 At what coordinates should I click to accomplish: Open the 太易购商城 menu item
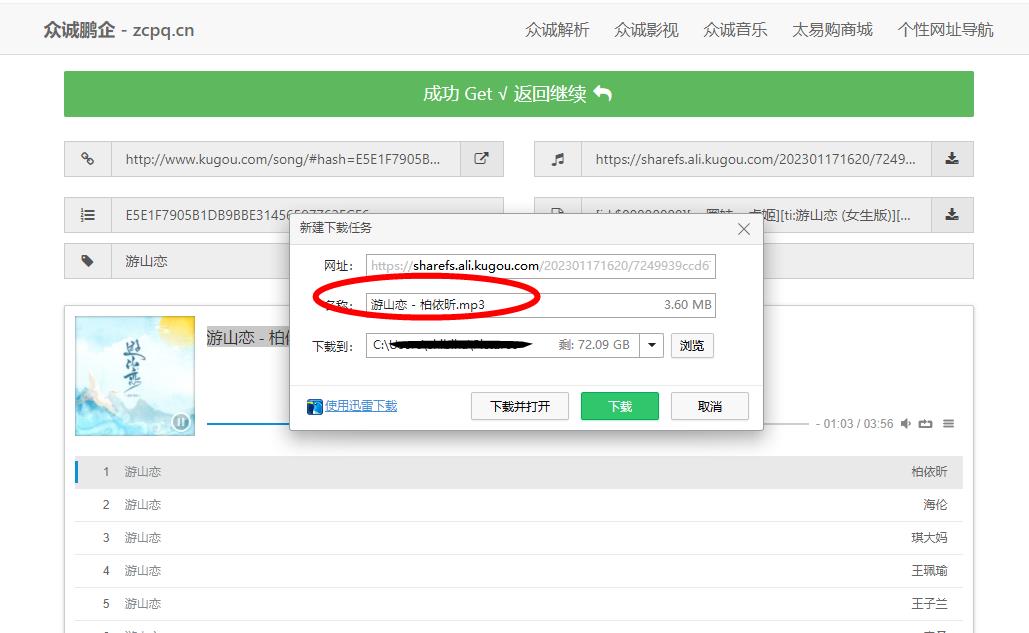[832, 30]
